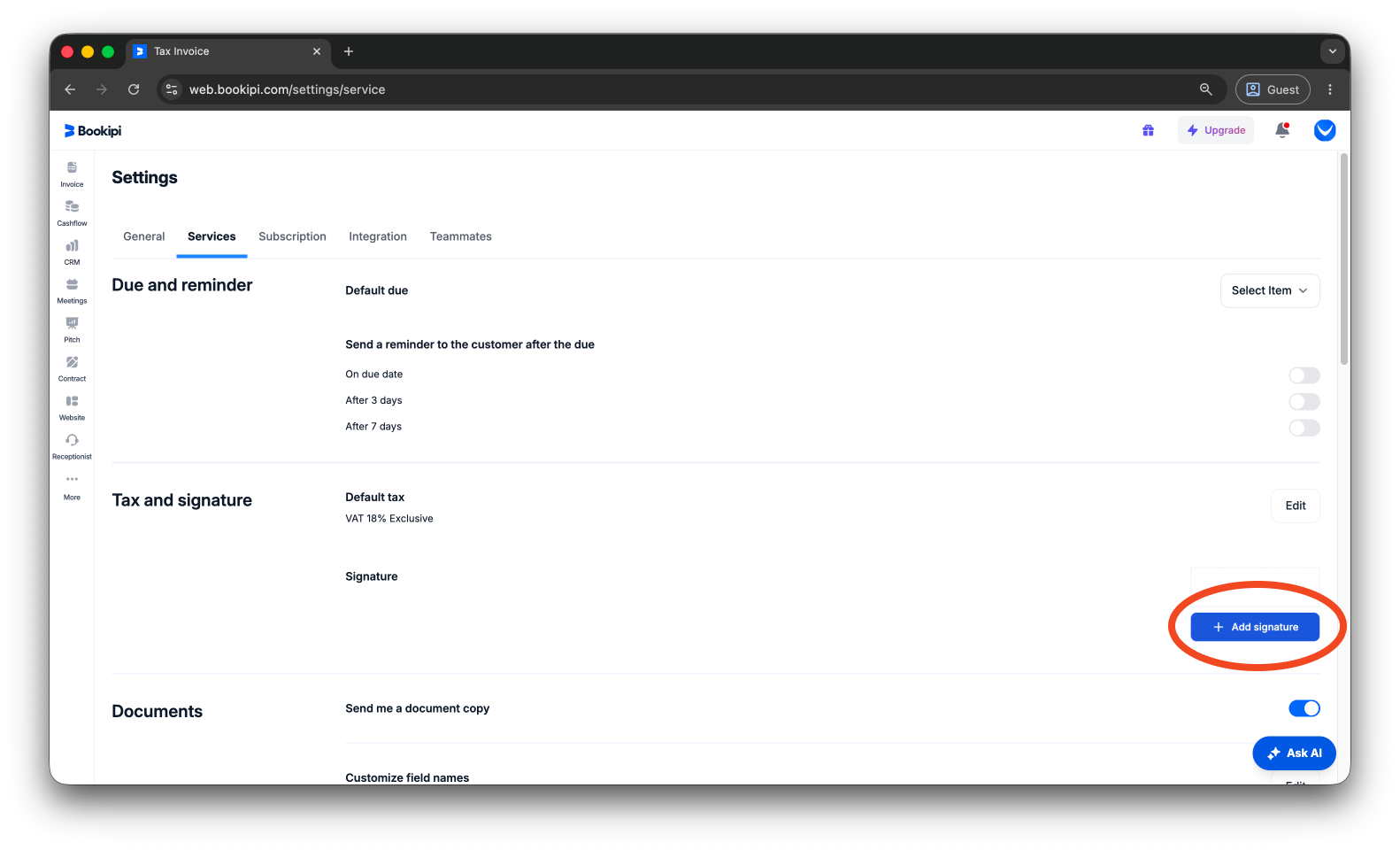1400x850 pixels.
Task: Show More sidebar options
Action: click(72, 487)
